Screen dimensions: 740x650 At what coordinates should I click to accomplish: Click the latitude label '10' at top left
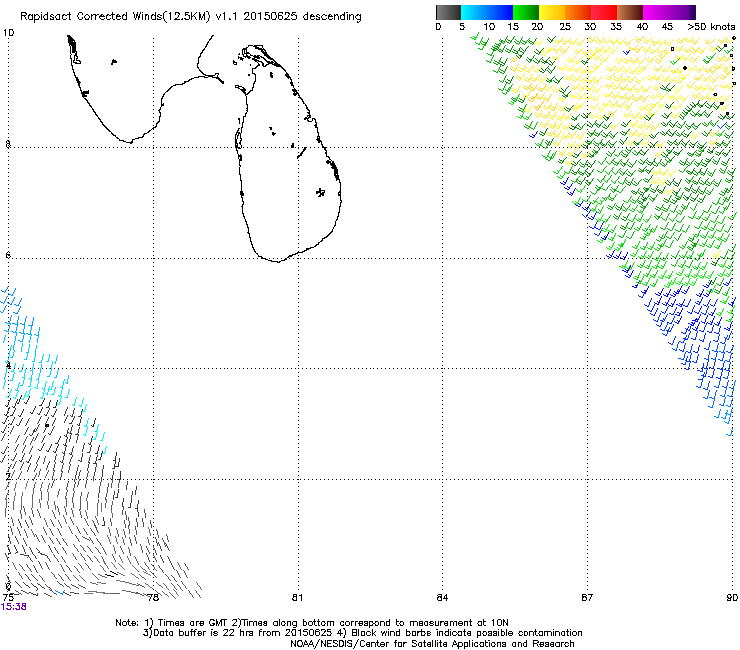(x=8, y=33)
